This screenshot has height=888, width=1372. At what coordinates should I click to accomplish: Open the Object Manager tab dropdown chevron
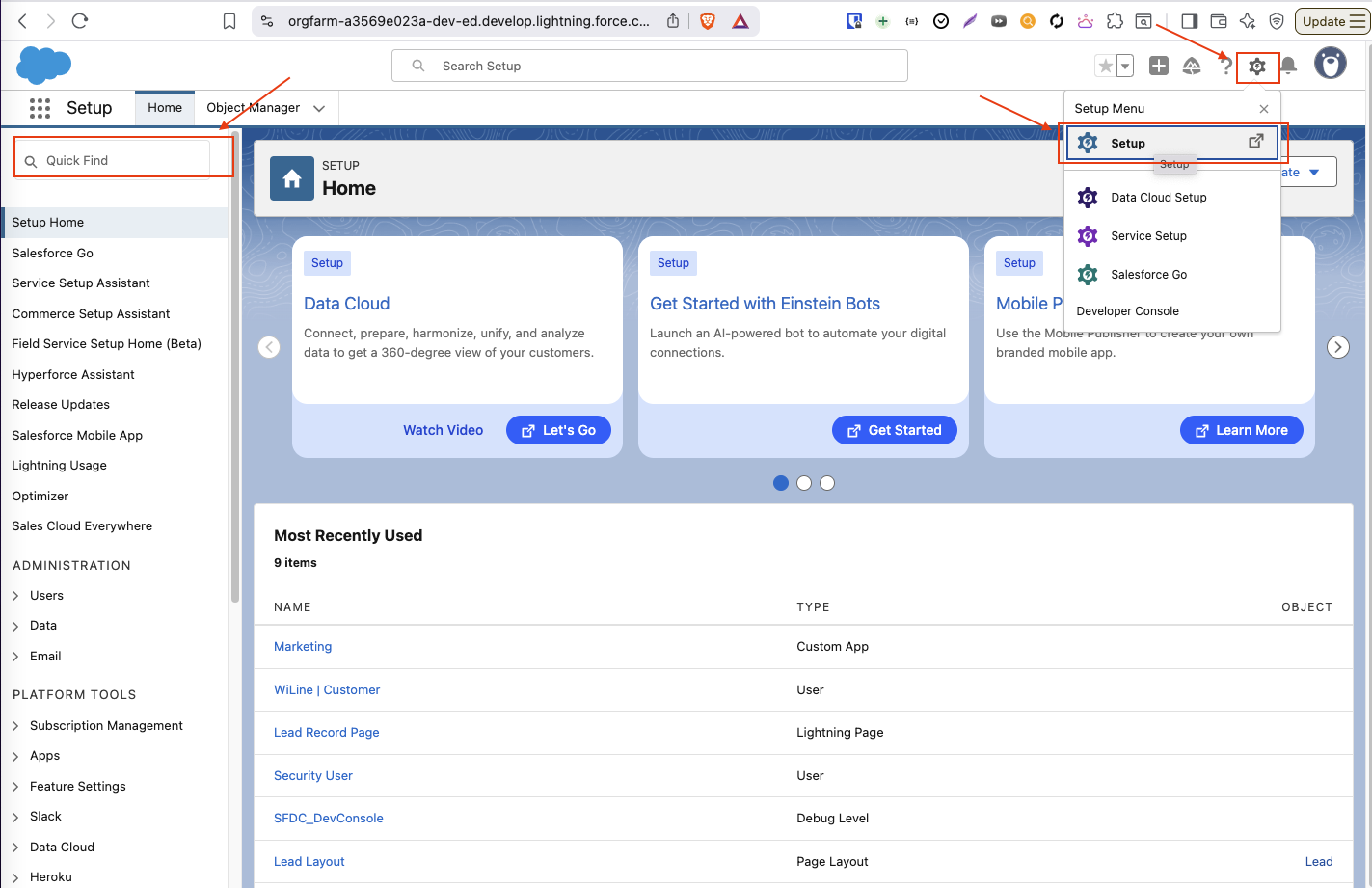click(319, 108)
